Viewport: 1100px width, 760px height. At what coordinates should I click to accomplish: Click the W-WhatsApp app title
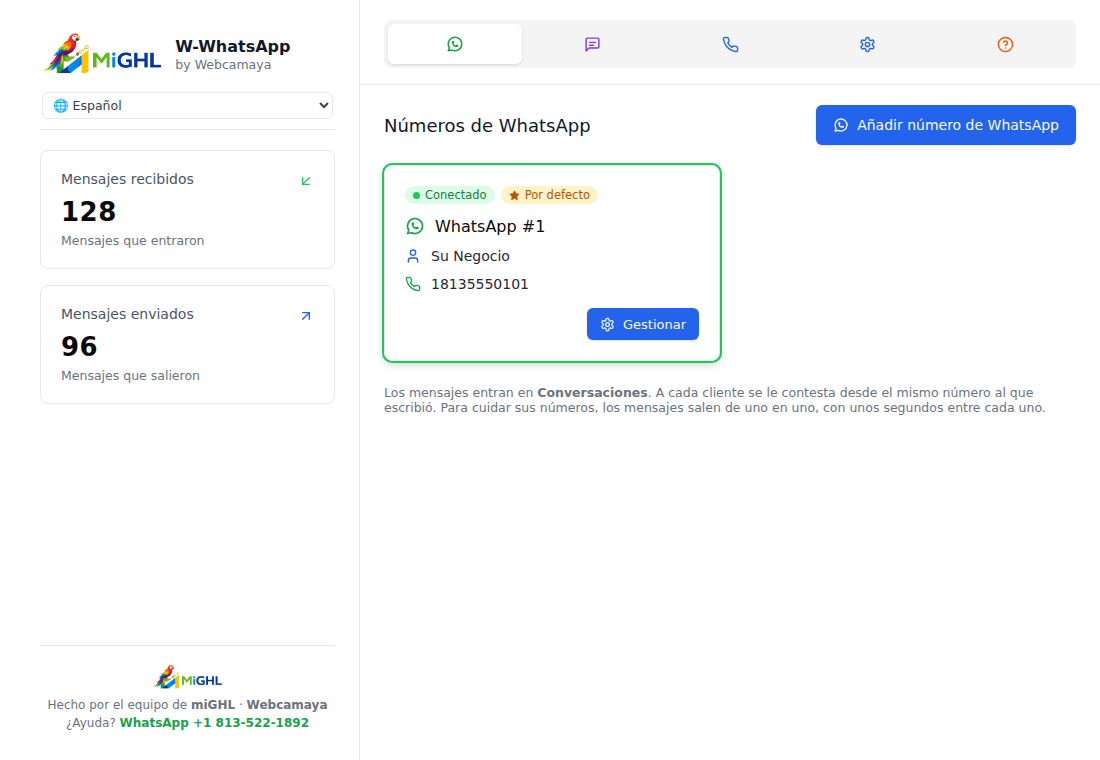[x=233, y=46]
